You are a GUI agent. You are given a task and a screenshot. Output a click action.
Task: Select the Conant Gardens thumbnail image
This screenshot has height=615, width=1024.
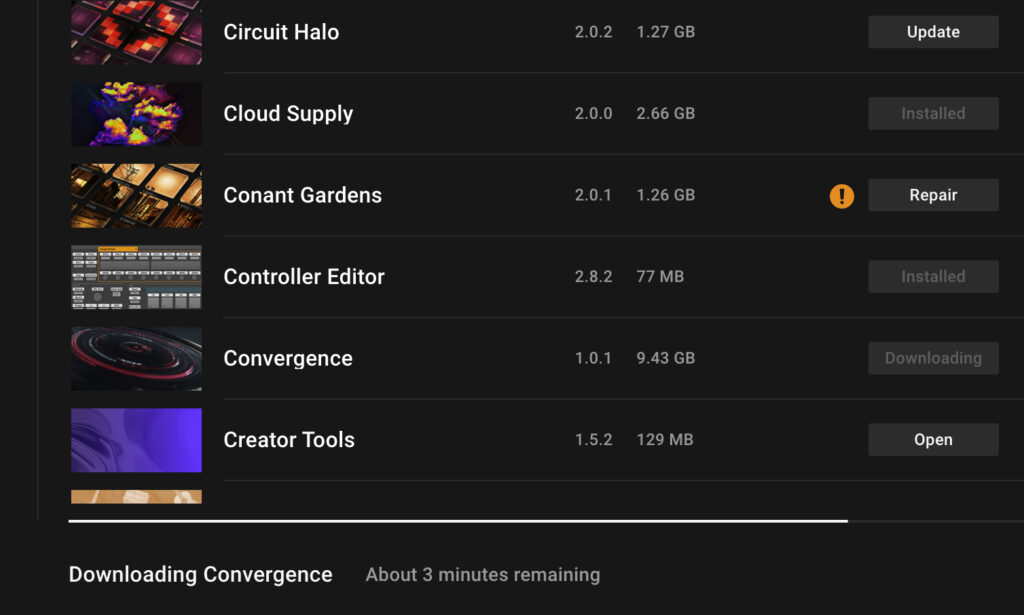(136, 196)
